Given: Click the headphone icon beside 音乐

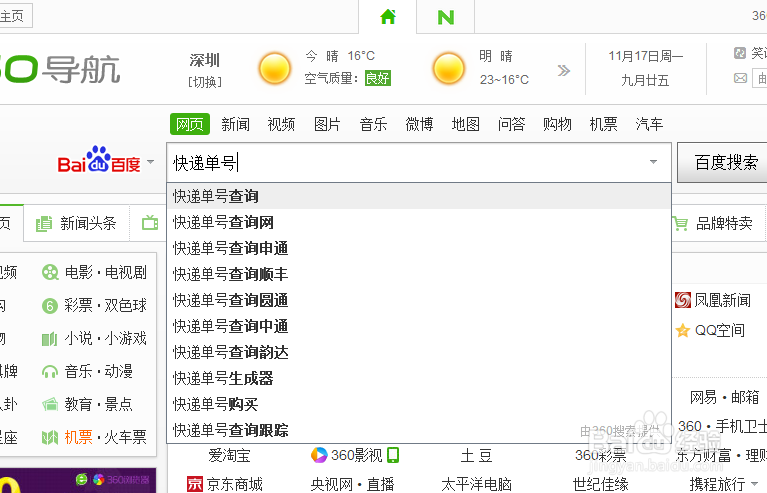Looking at the screenshot, I should point(50,372).
